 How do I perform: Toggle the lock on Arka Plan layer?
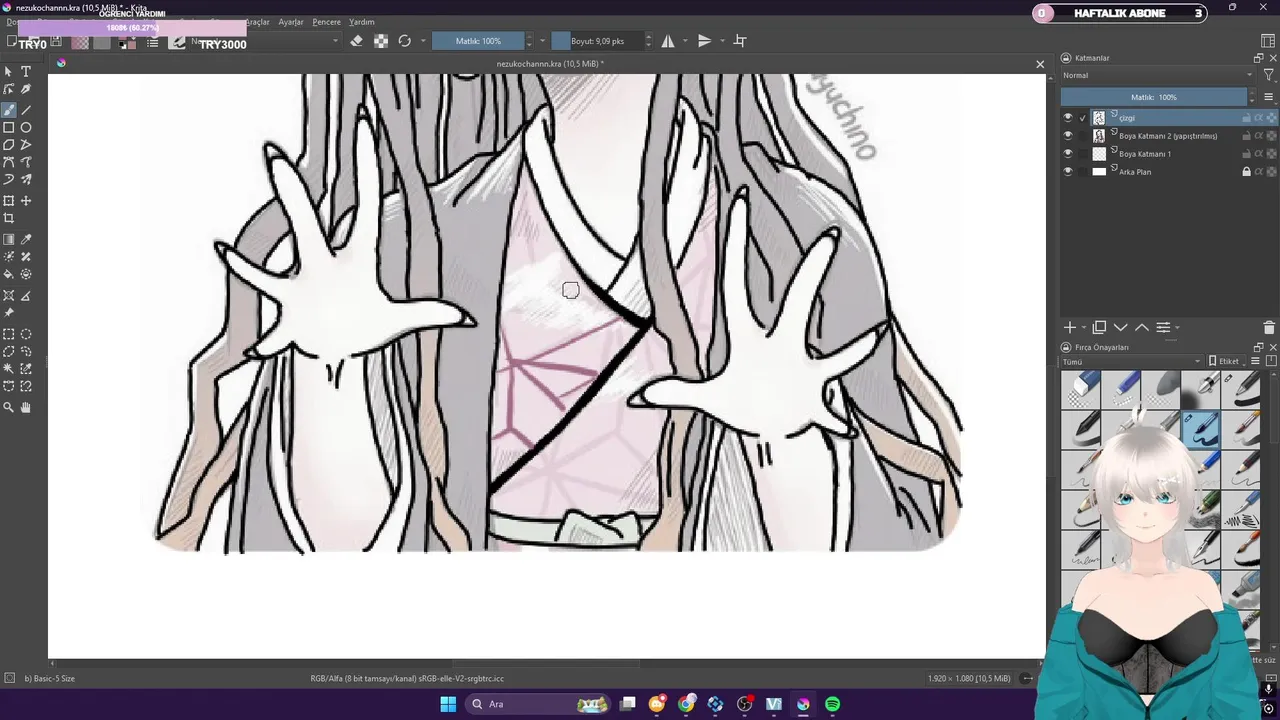(x=1246, y=172)
